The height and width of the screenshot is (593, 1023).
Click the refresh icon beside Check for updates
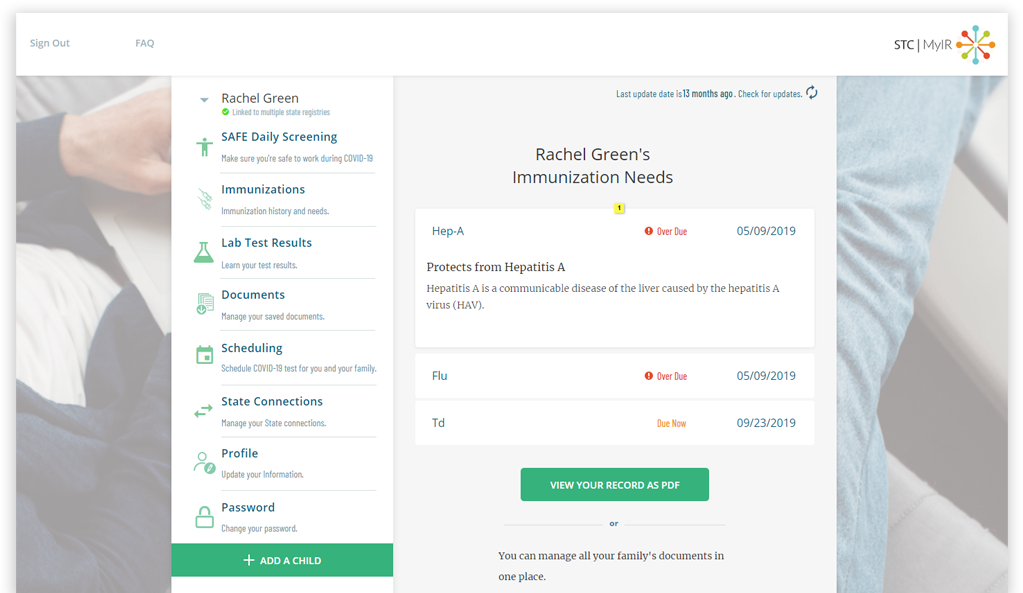click(x=812, y=93)
